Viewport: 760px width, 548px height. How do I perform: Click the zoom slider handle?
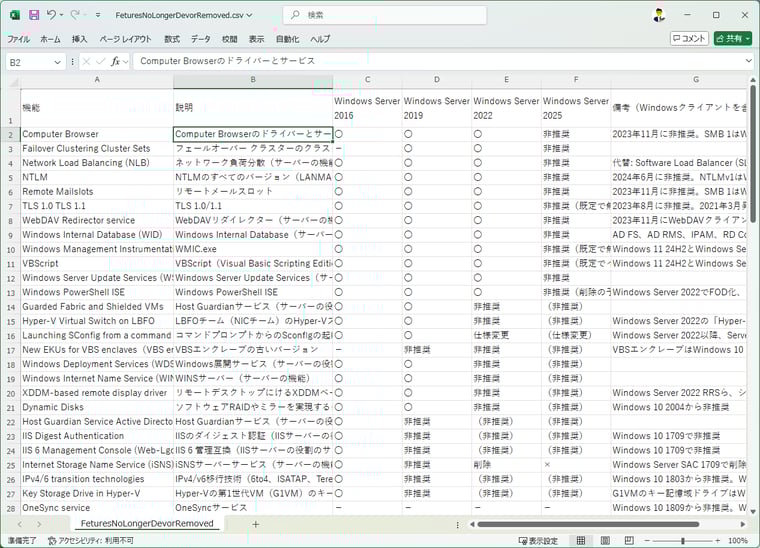[681, 540]
